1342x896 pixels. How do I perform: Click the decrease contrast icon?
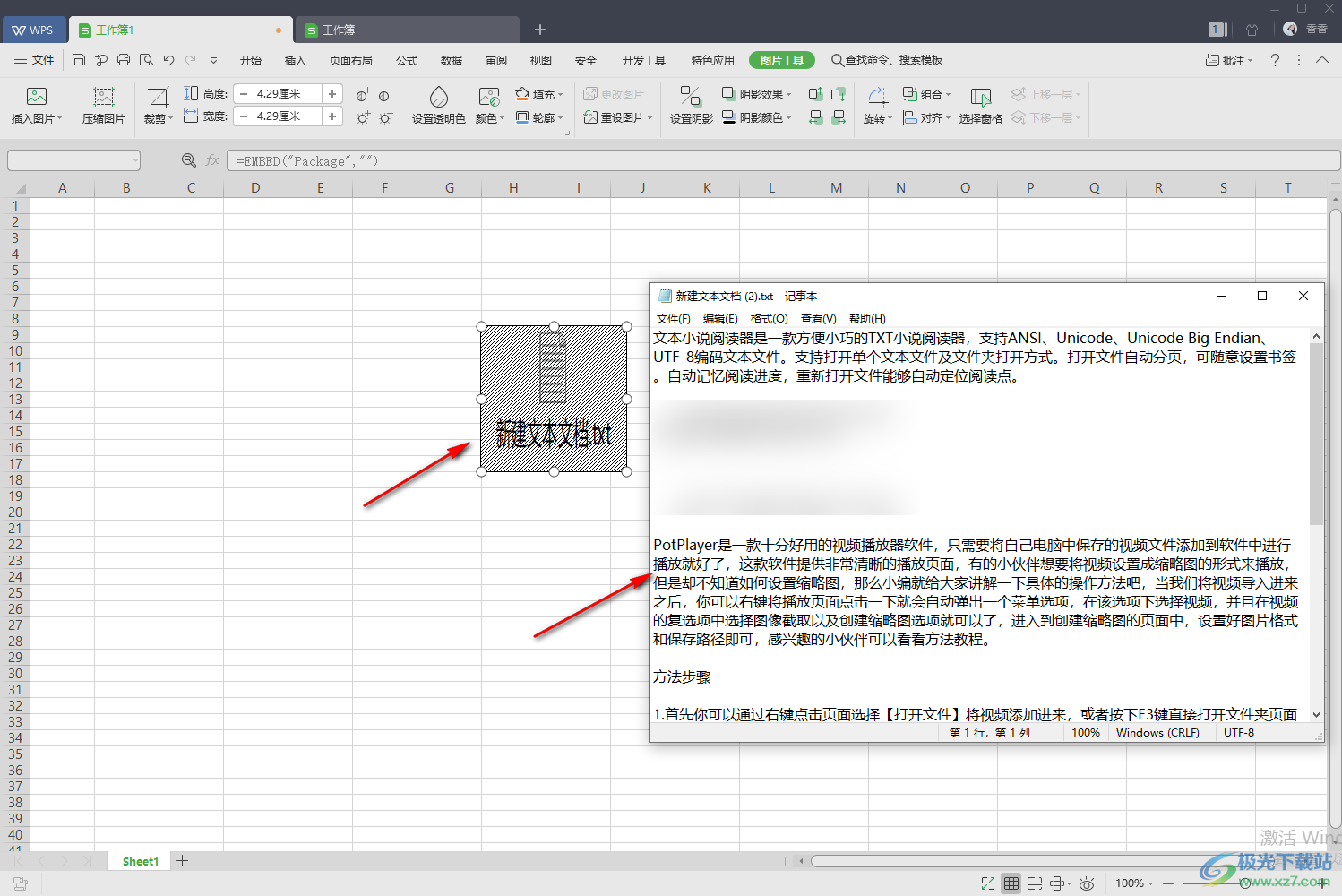386,95
